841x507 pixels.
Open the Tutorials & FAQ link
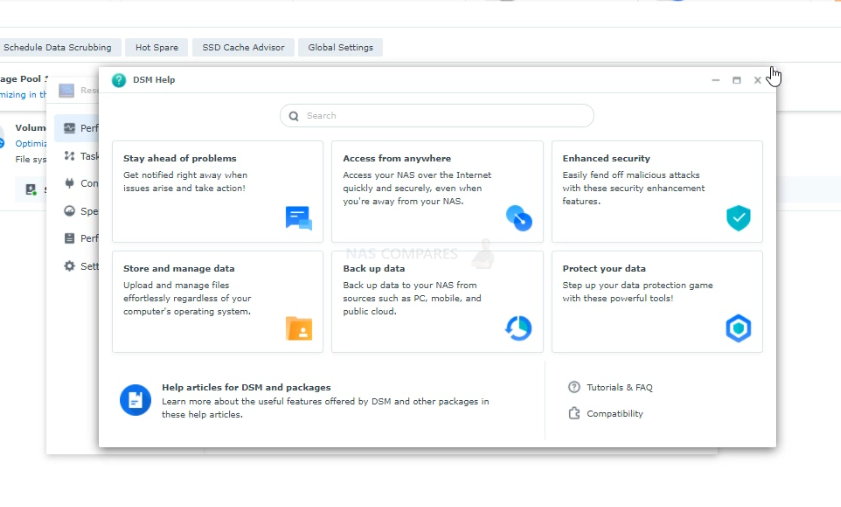pos(619,387)
